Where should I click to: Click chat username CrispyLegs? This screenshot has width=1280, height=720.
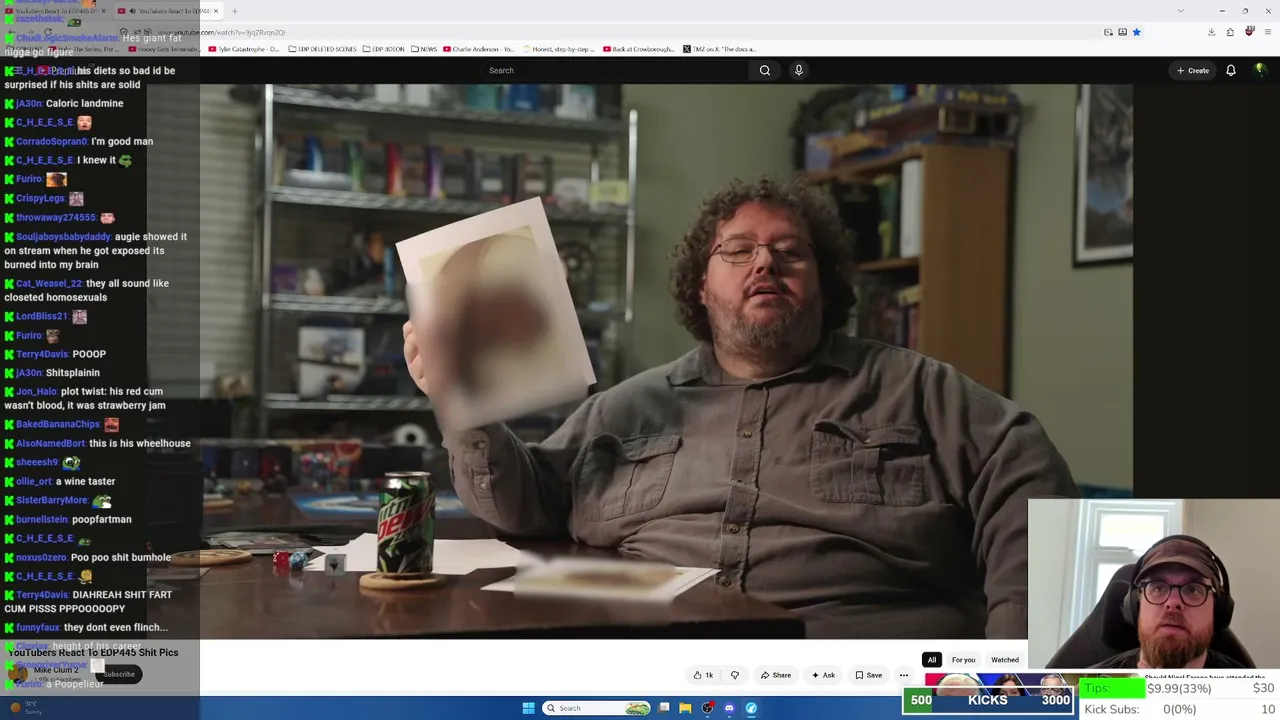(x=40, y=198)
